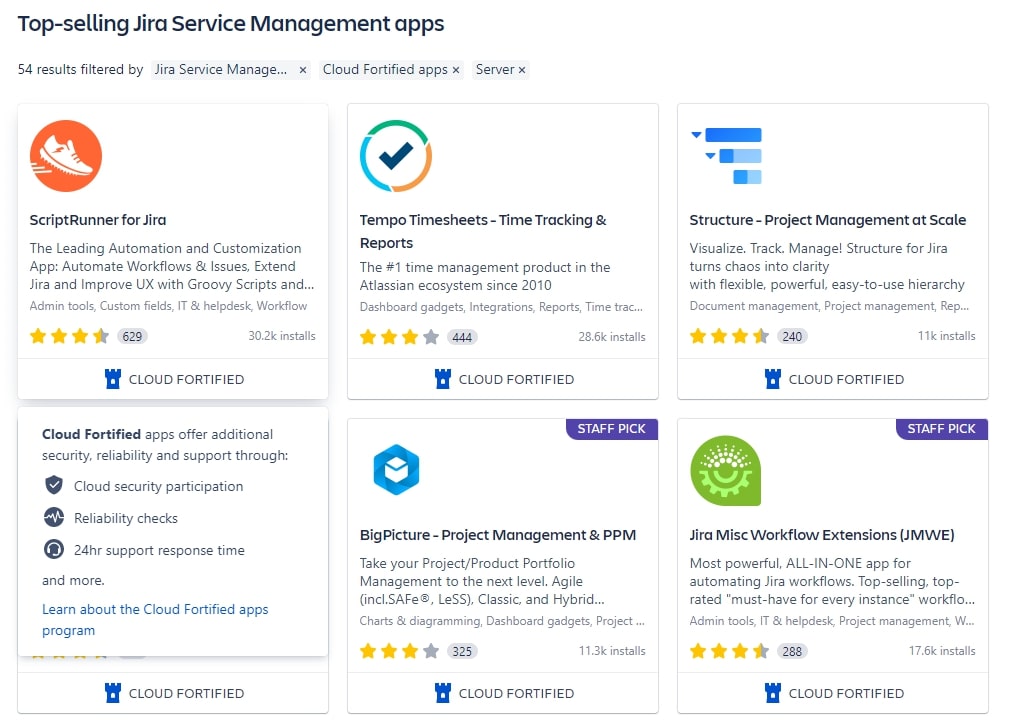Open the BigPicture blue hexagon logo
The image size is (1036, 726).
[x=396, y=470]
